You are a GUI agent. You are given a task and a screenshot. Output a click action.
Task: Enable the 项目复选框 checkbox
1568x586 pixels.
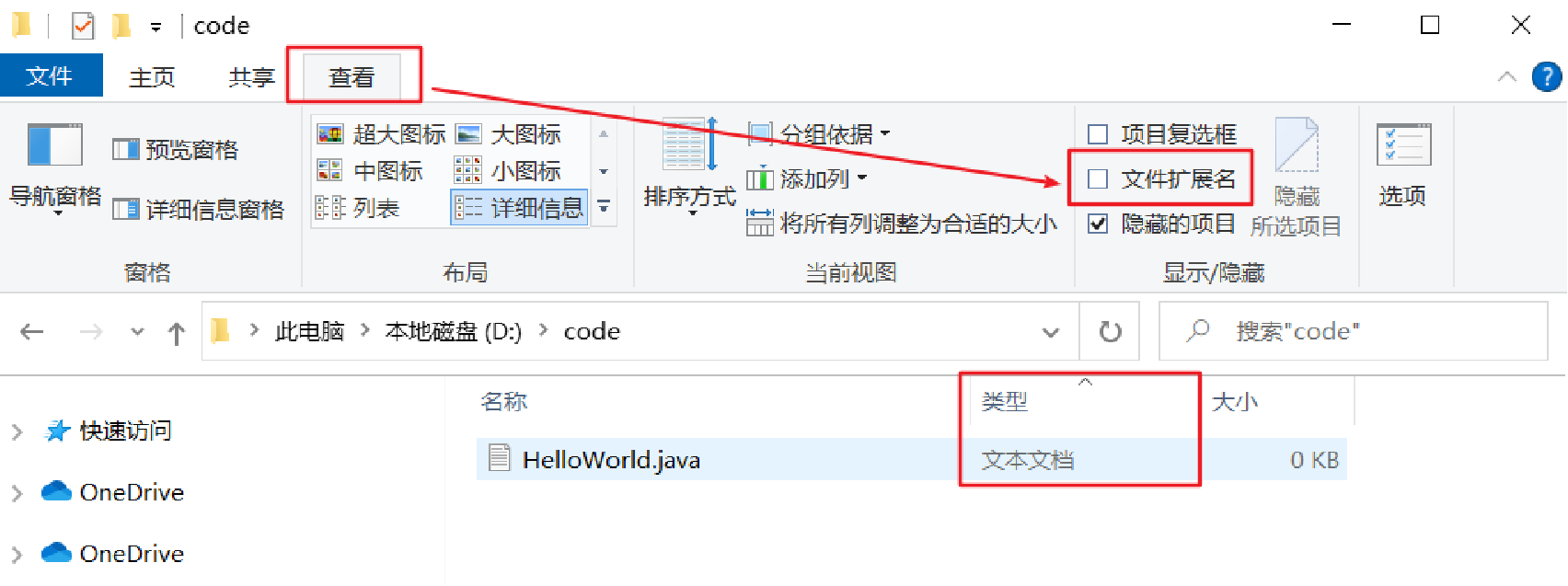click(1098, 134)
